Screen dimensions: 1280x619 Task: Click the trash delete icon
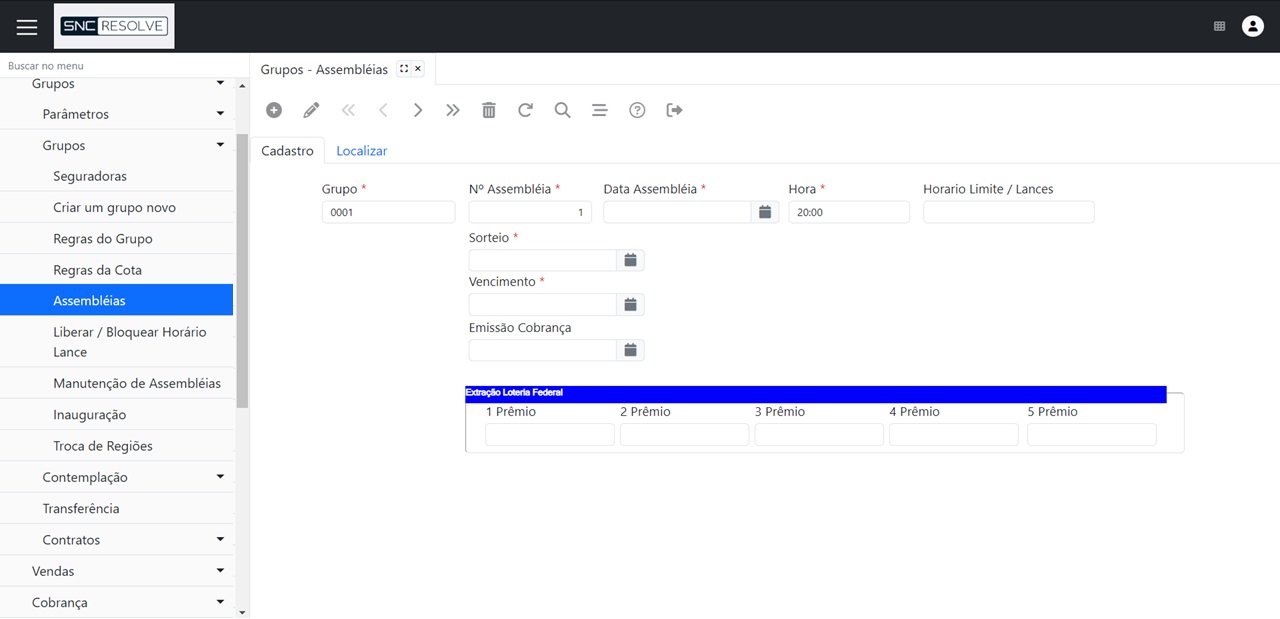pyautogui.click(x=489, y=110)
